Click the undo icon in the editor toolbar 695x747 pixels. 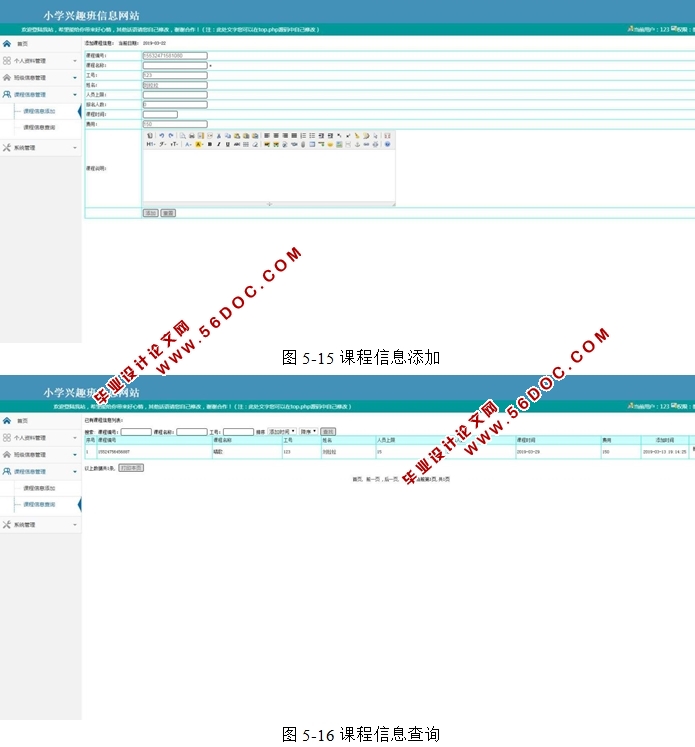coord(161,135)
